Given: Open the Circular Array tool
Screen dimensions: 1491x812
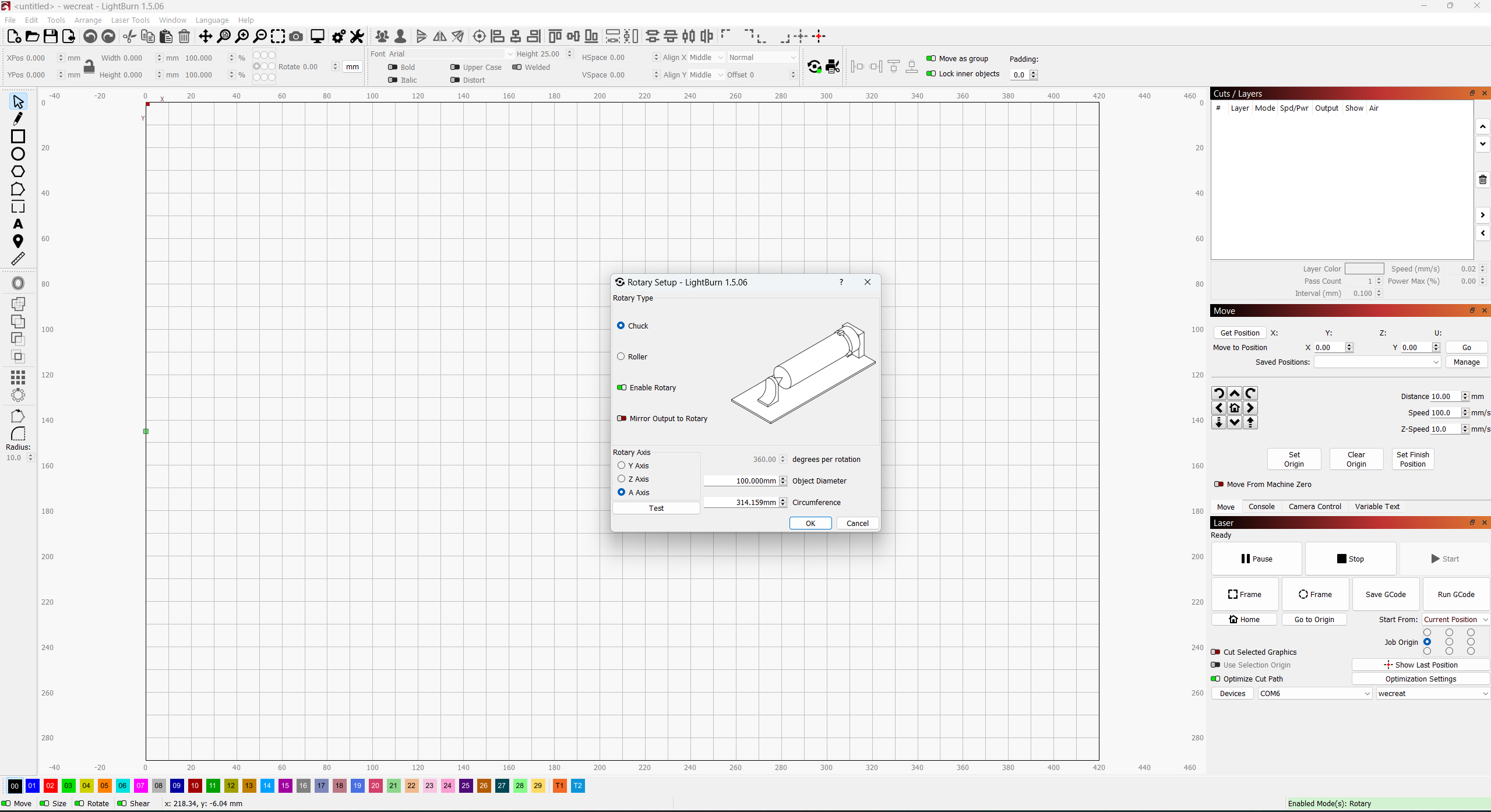Looking at the screenshot, I should tap(18, 395).
